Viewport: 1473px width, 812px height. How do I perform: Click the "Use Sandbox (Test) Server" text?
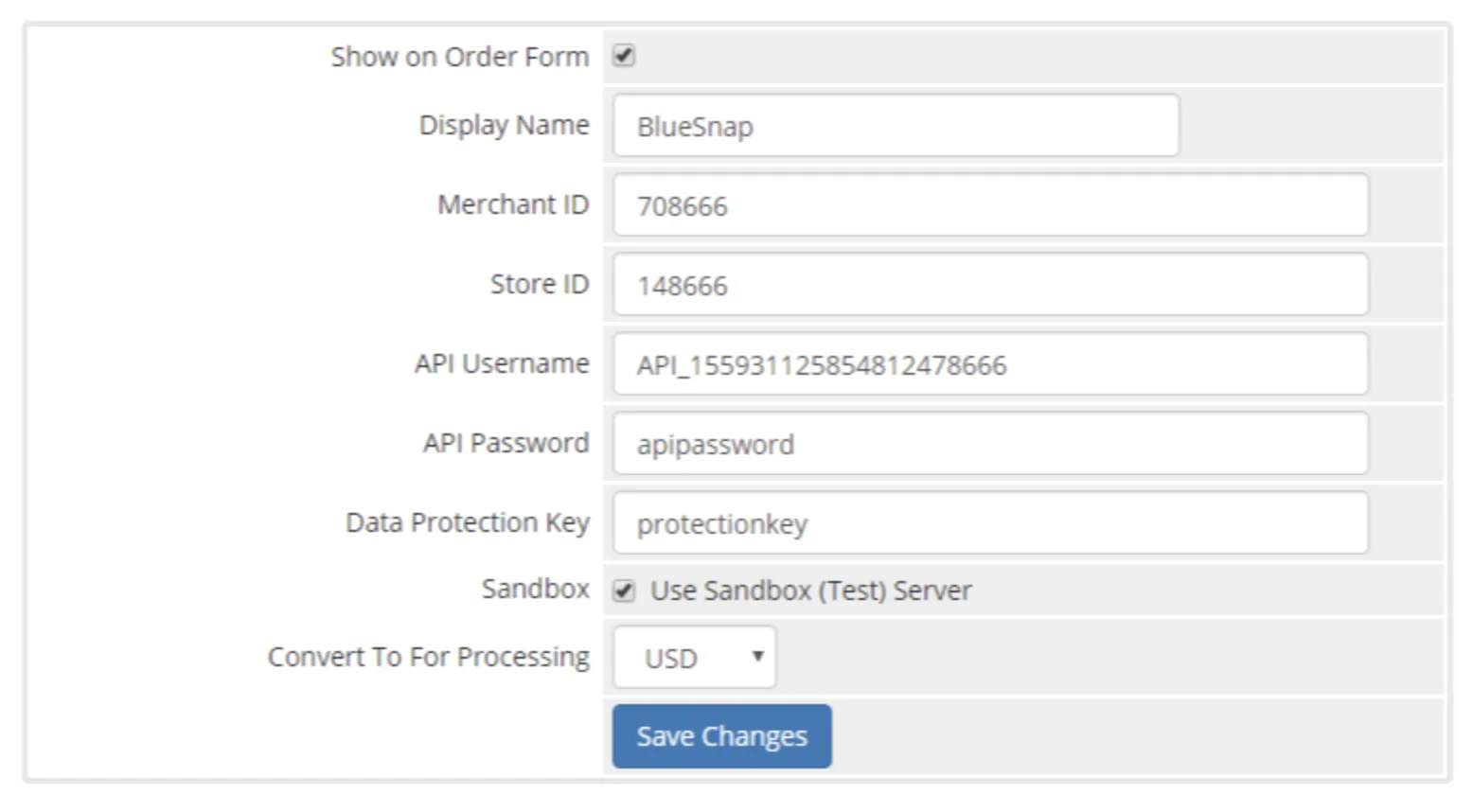point(810,591)
